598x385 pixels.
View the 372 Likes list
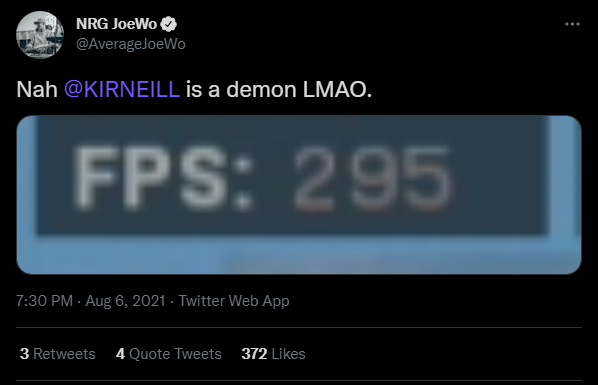coord(273,354)
